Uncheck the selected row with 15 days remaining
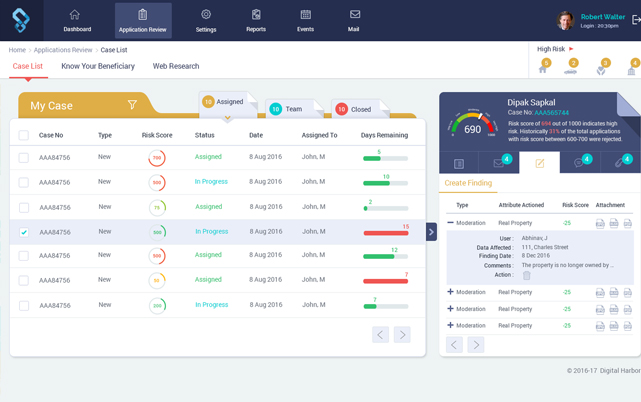The width and height of the screenshot is (641, 402). 24,232
